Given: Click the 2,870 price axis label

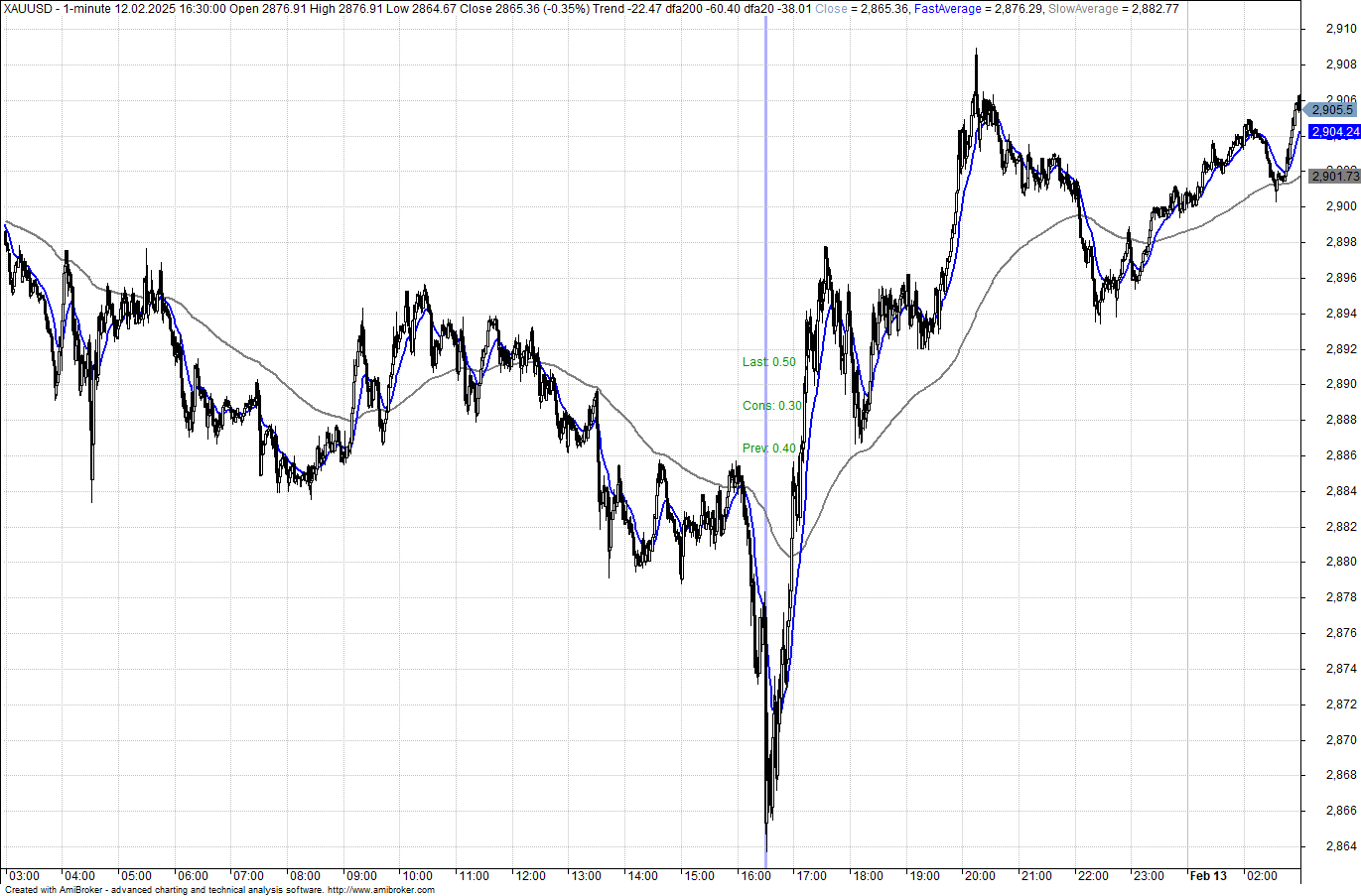Looking at the screenshot, I should pyautogui.click(x=1340, y=740).
